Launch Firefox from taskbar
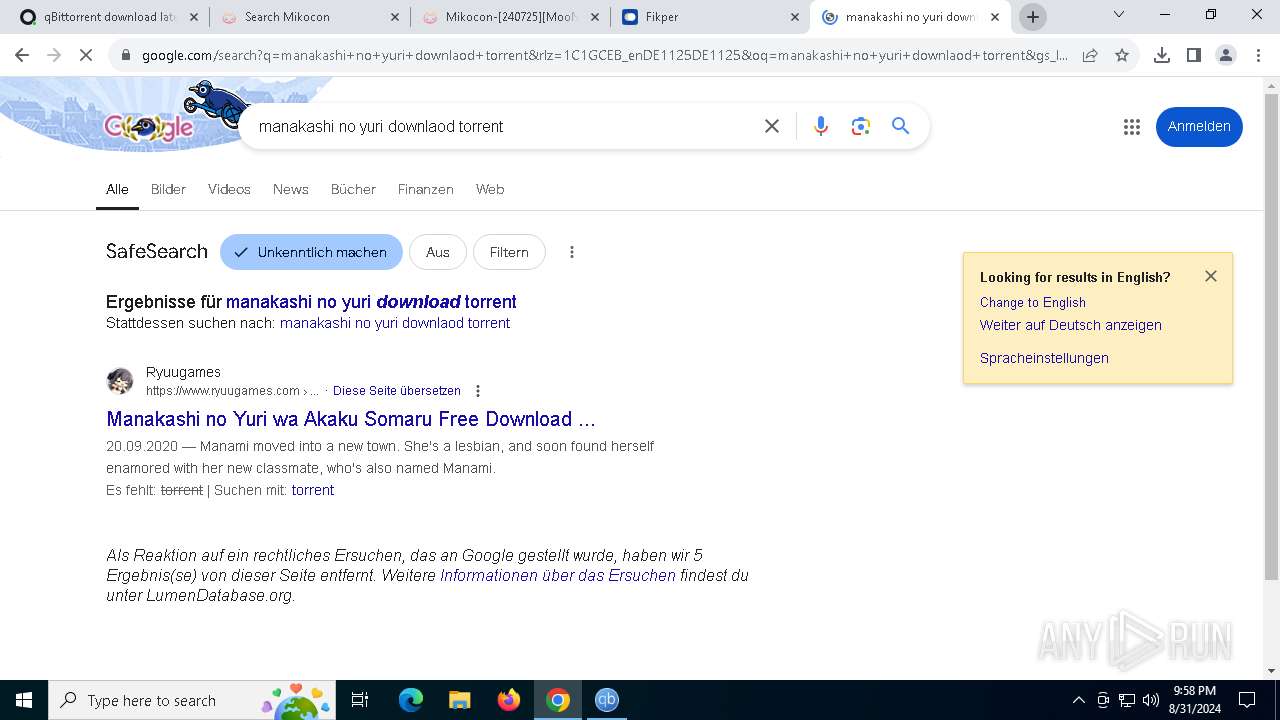 click(509, 700)
